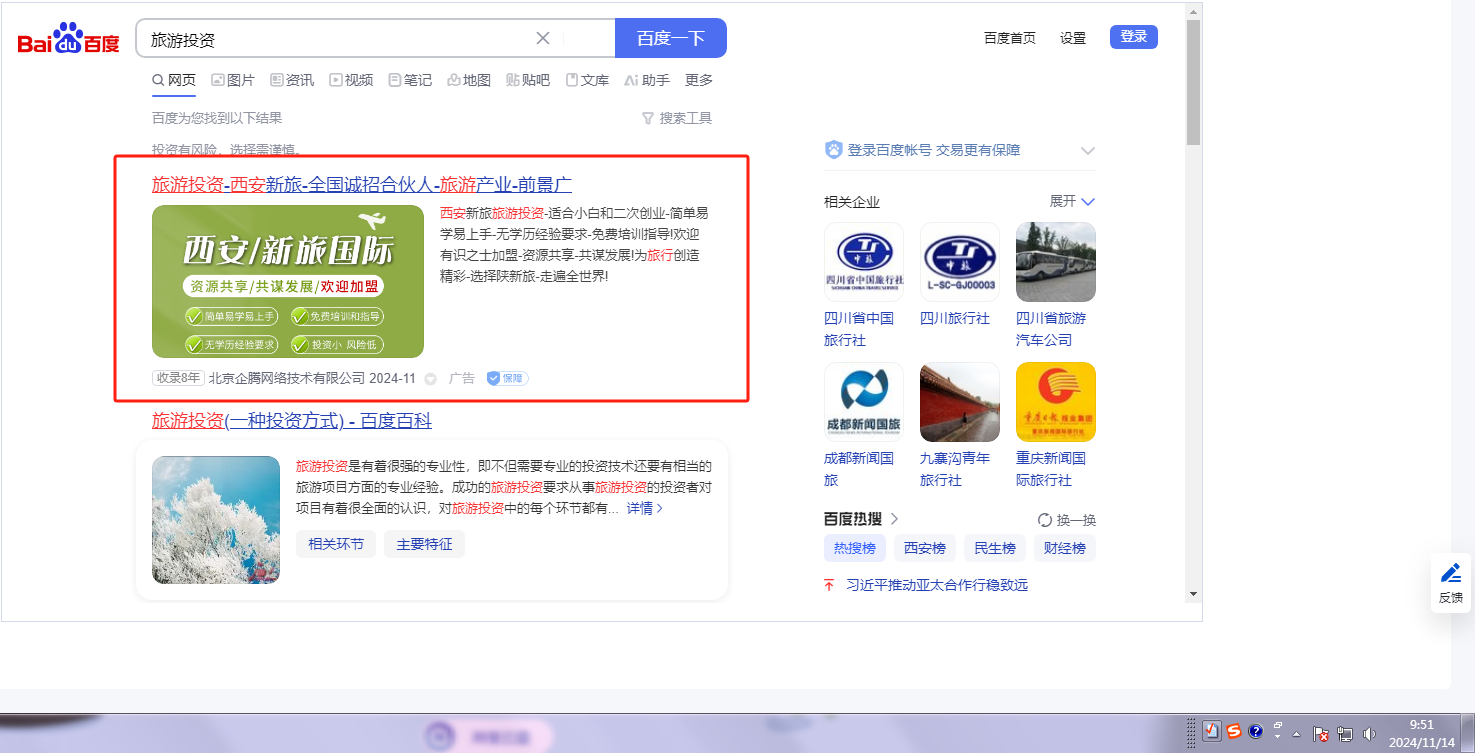Switch to the 西安榜 tab
The height and width of the screenshot is (753, 1475).
[925, 548]
